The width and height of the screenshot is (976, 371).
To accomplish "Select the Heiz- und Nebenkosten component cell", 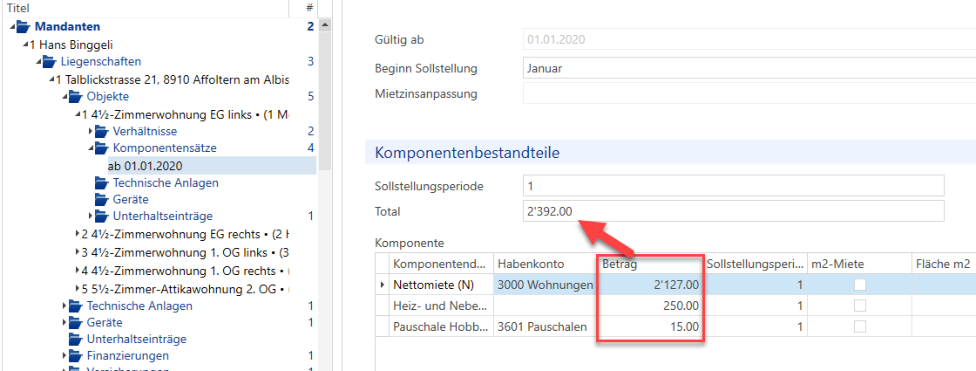I will [x=441, y=306].
